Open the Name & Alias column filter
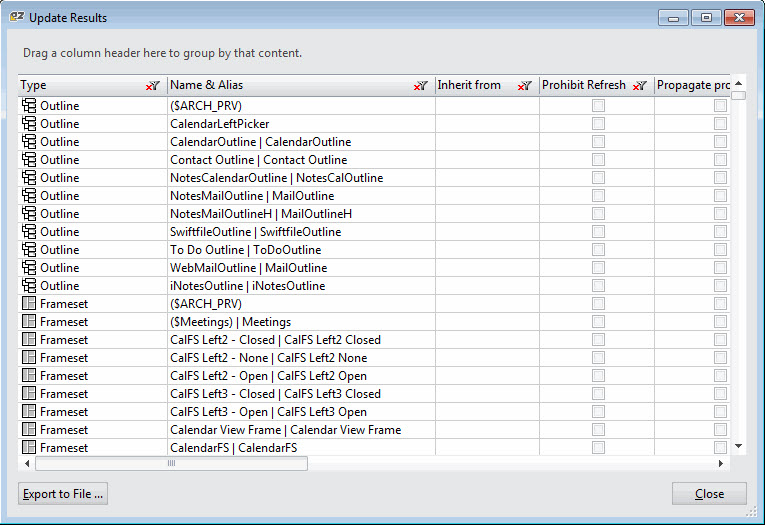765x525 pixels. [421, 86]
